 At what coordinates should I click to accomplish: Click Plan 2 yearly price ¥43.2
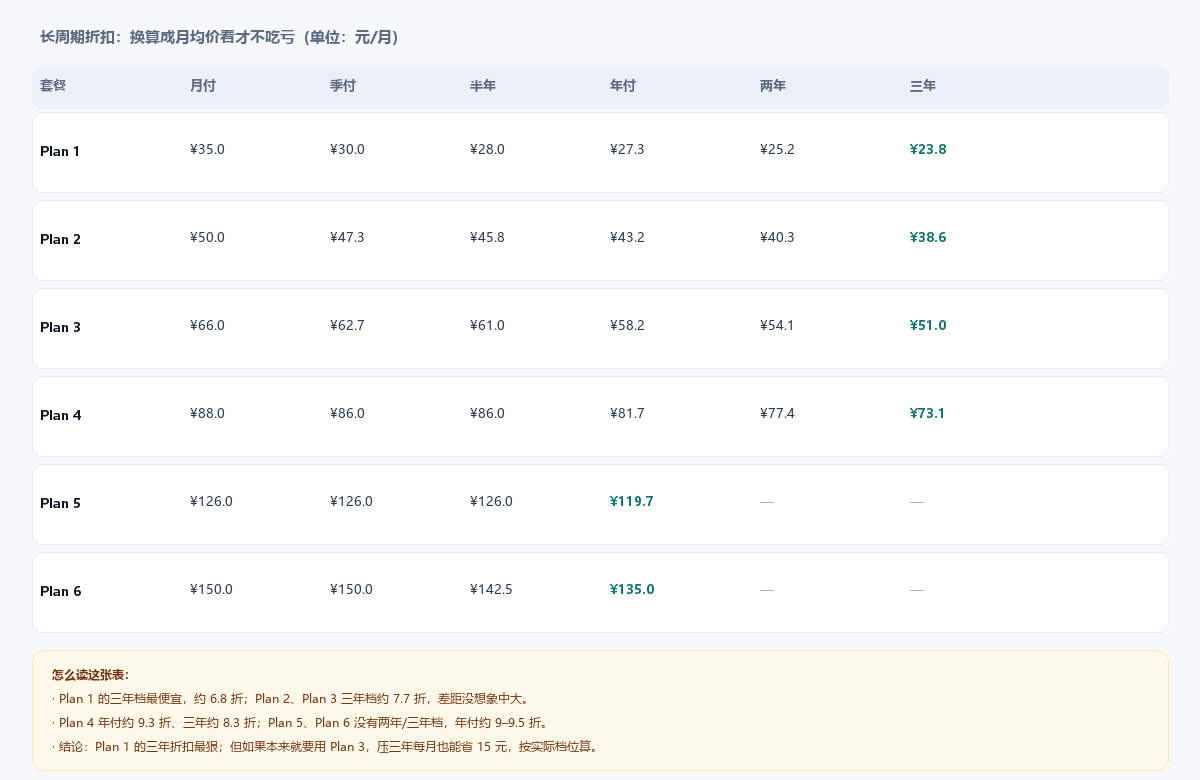pyautogui.click(x=627, y=237)
